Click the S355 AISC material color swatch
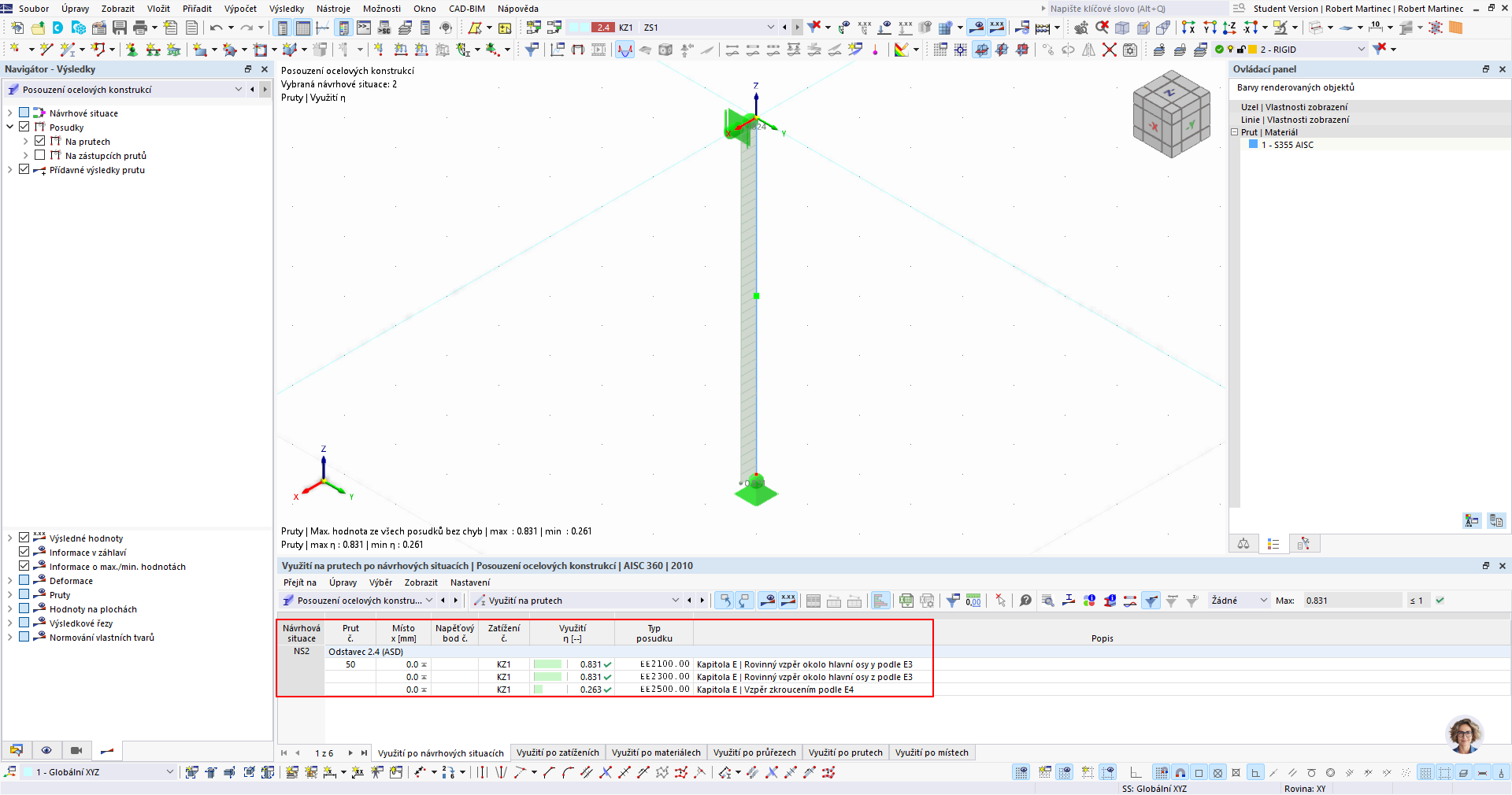The width and height of the screenshot is (1512, 795). (1254, 145)
